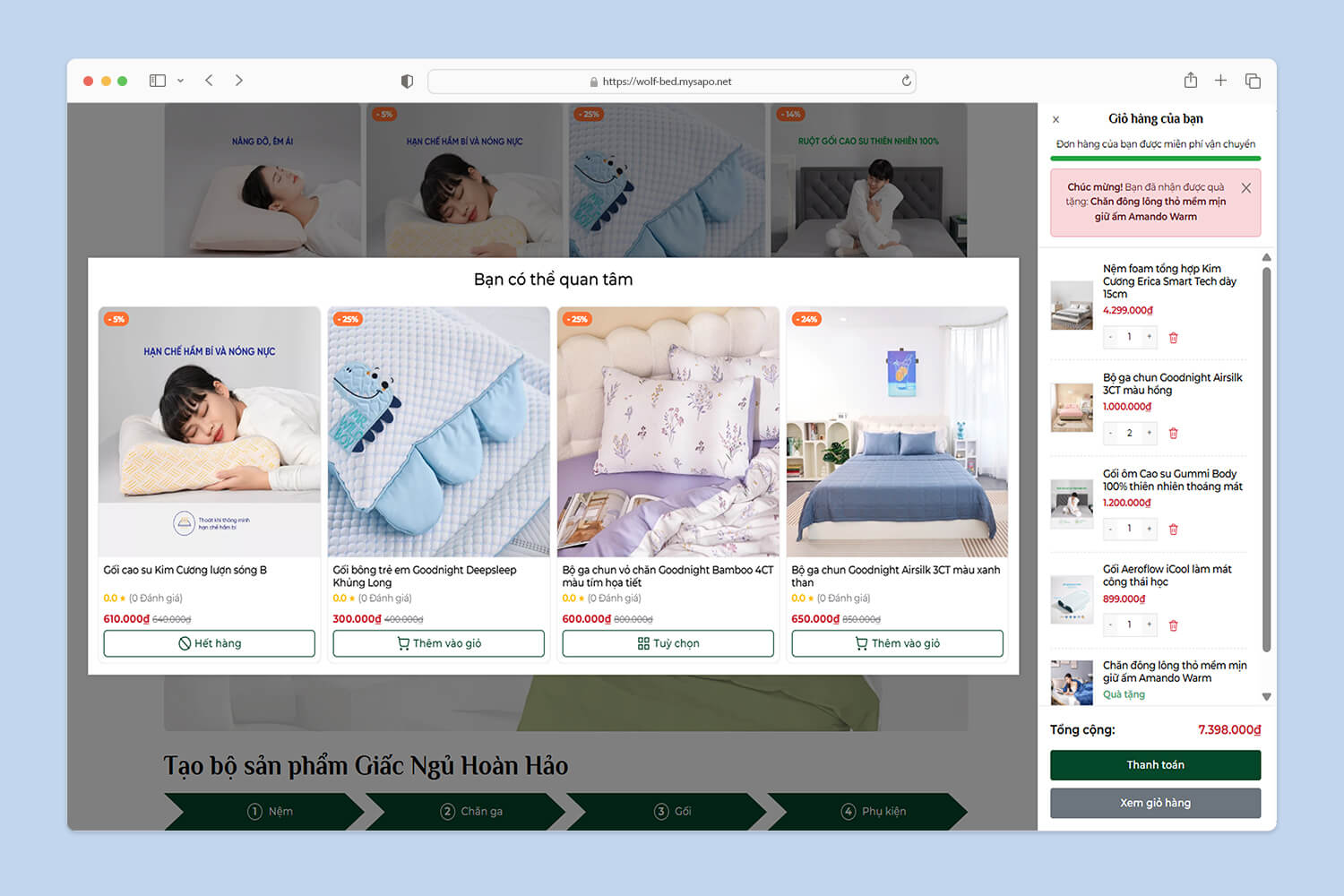Open 'Bộ ga chun Goodnight Airsilk 3CT màu xanh than' link
The width and height of the screenshot is (1344, 896).
pyautogui.click(x=896, y=576)
